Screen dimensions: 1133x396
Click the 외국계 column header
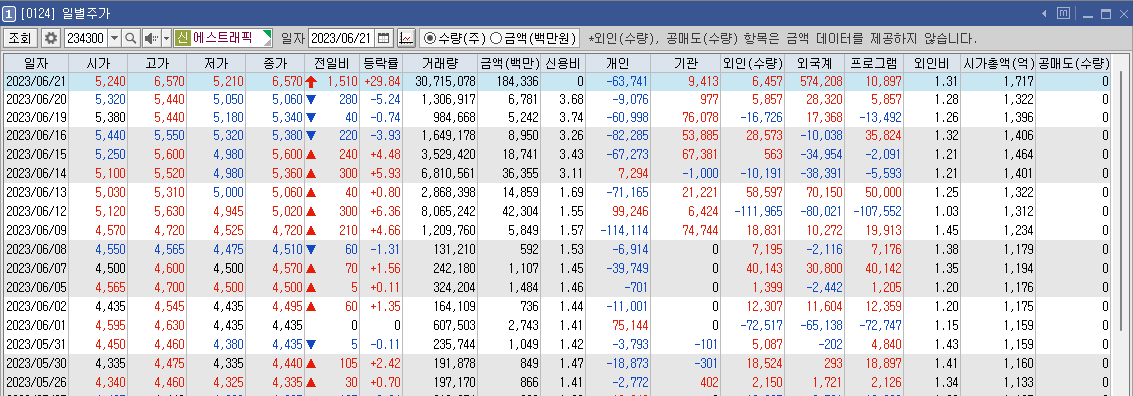(814, 64)
